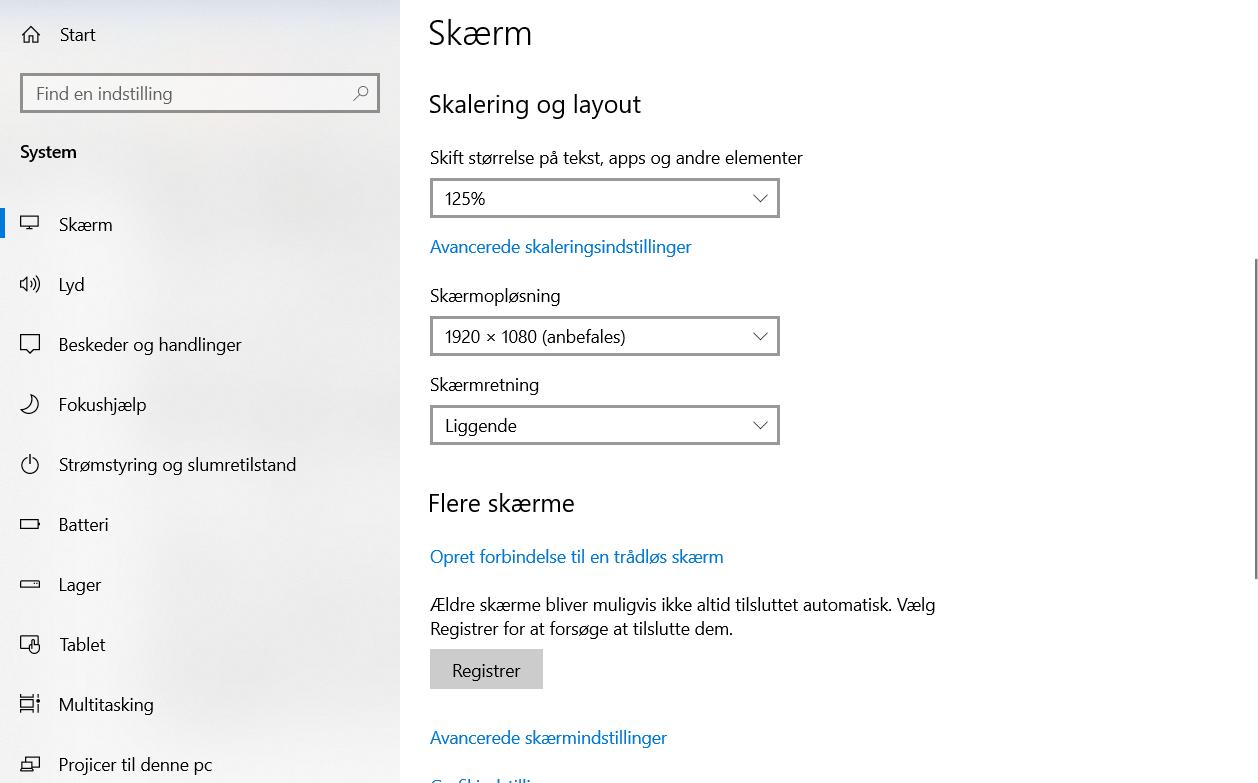
Task: Click the Multitasking icon
Action: (30, 705)
